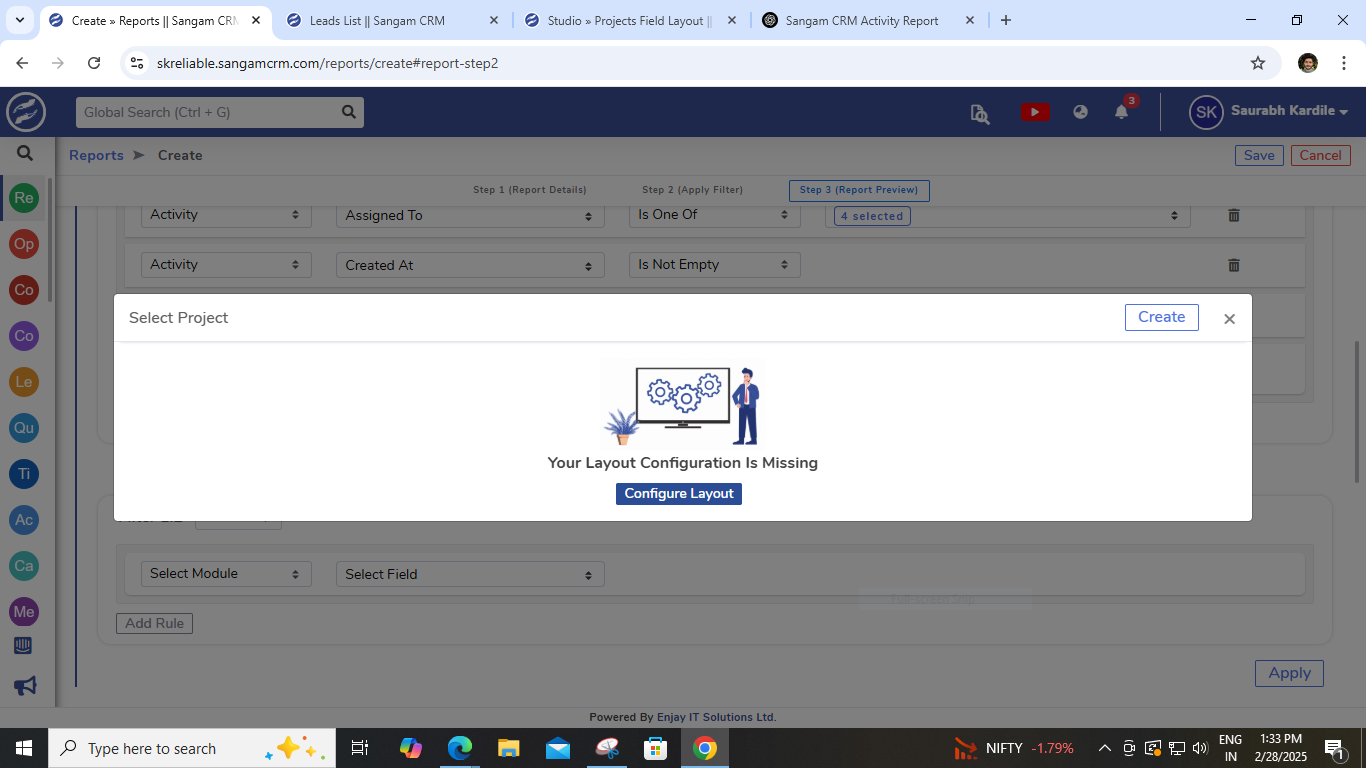Image resolution: width=1366 pixels, height=768 pixels.
Task: Open the 4 selected values dropdown
Action: click(1008, 215)
